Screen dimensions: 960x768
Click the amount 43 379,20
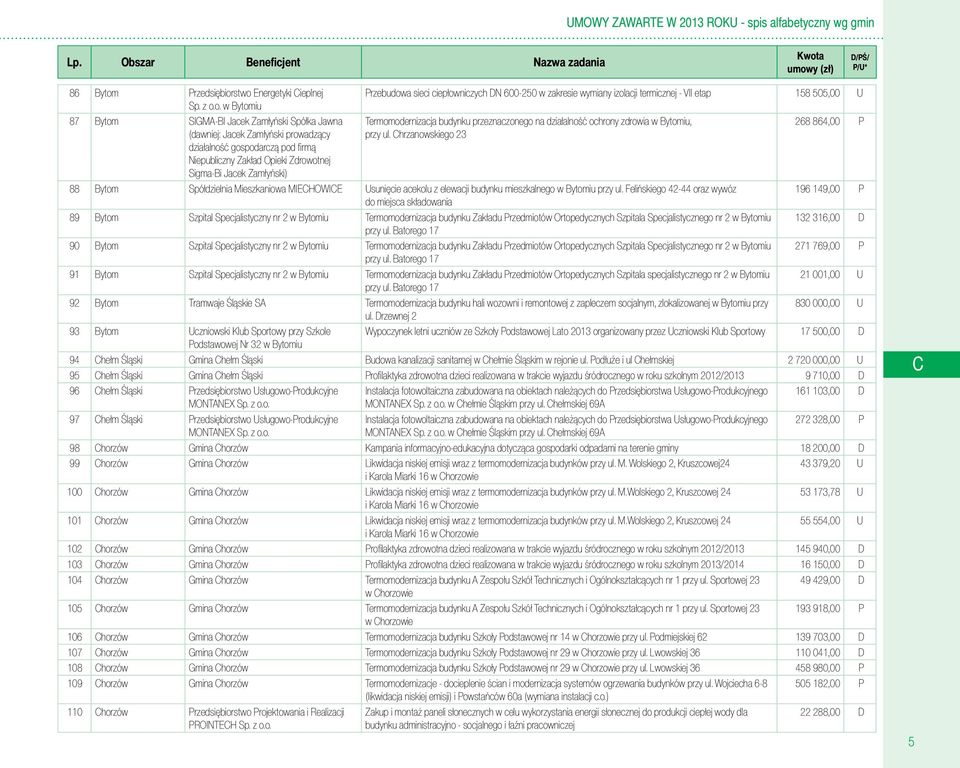tap(820, 463)
